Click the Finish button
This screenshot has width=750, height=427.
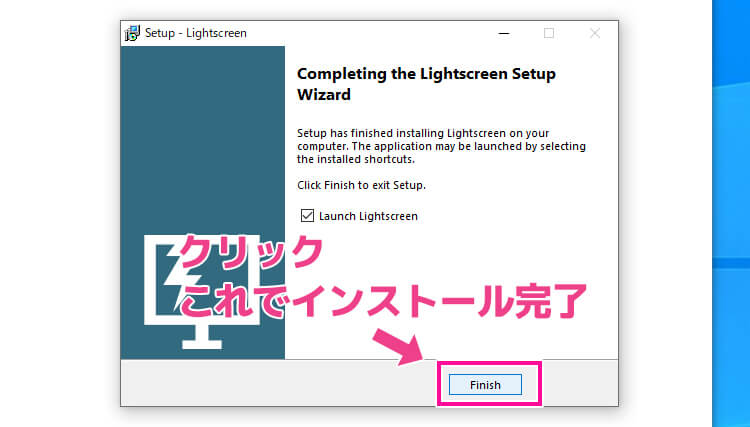[x=485, y=385]
